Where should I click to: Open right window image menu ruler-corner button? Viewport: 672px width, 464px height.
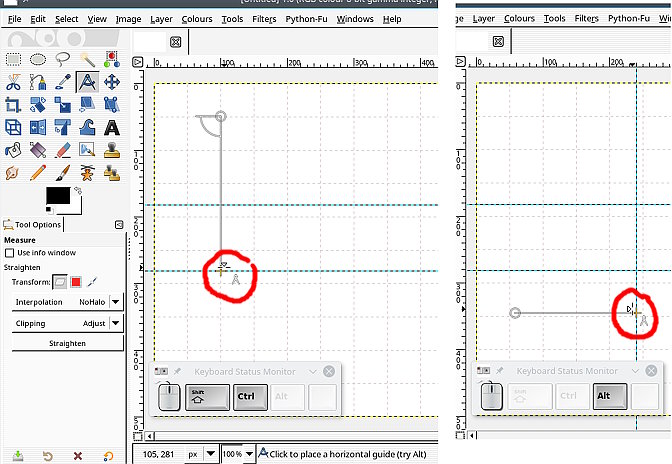460,62
